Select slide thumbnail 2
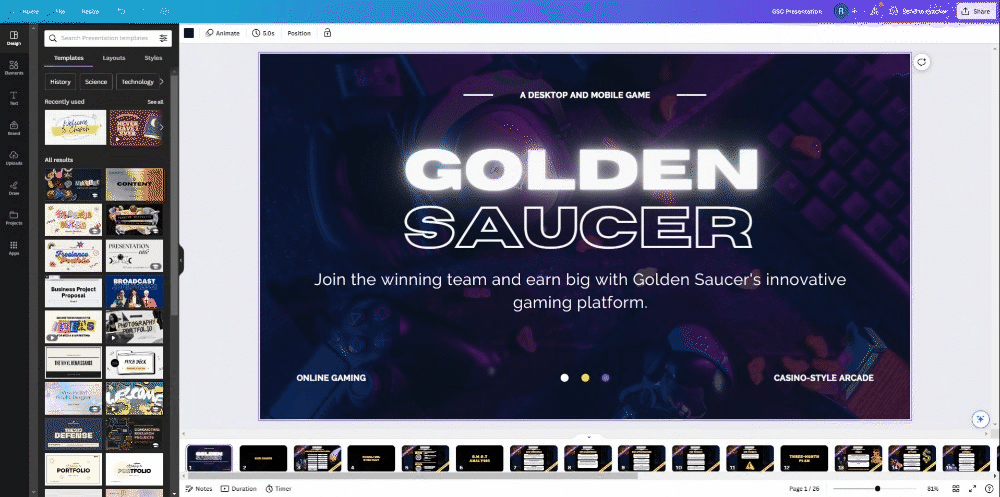Image resolution: width=1000 pixels, height=497 pixels. click(263, 459)
